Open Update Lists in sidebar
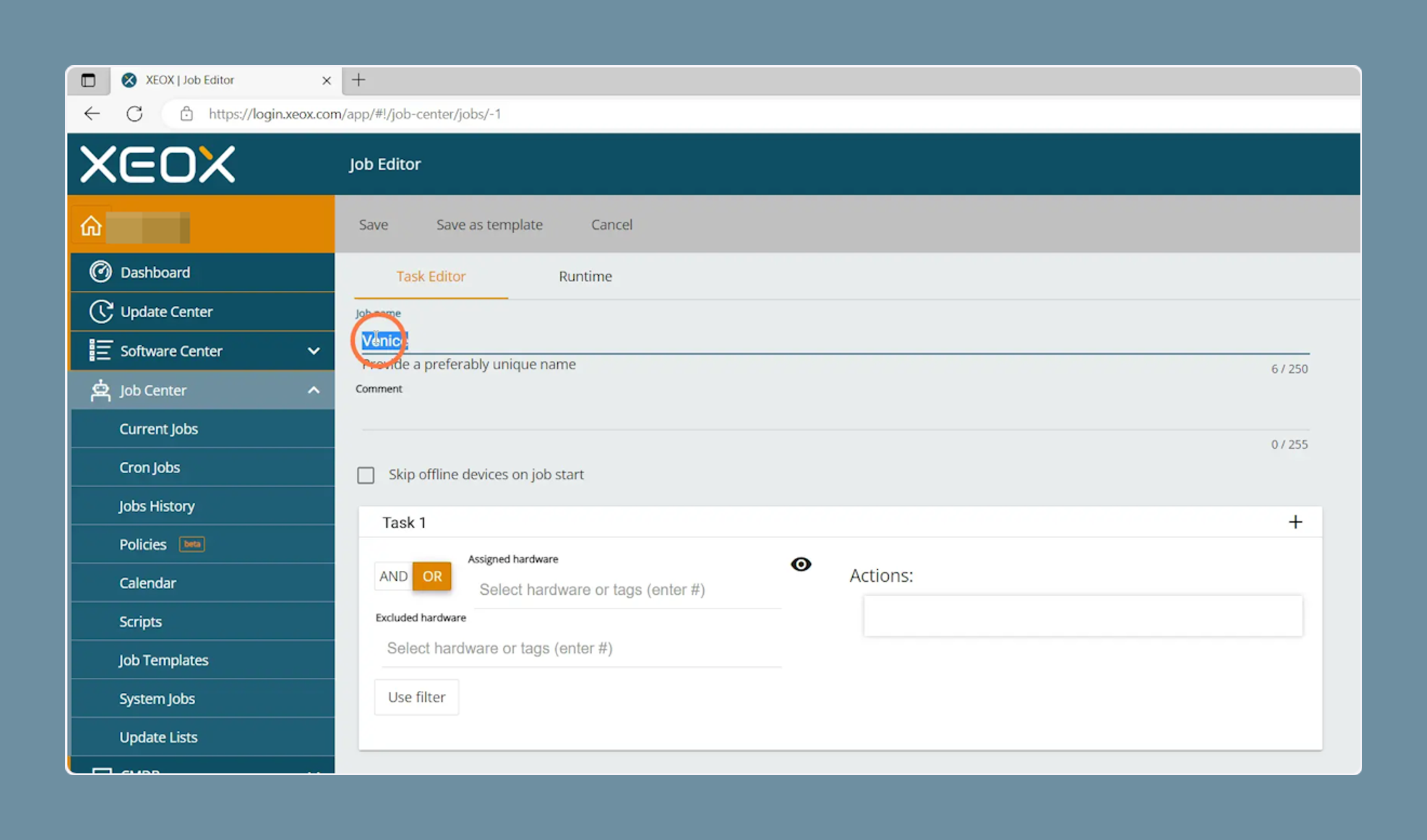The width and height of the screenshot is (1427, 840). pyautogui.click(x=203, y=737)
